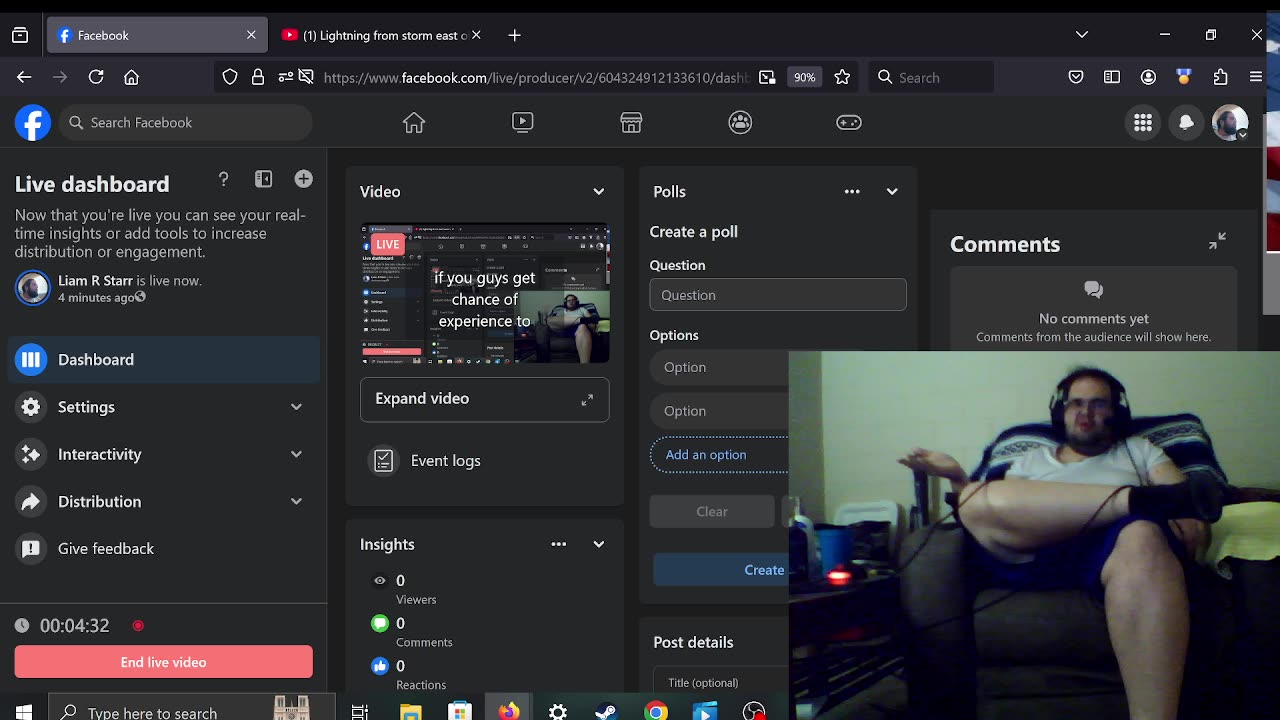This screenshot has height=720, width=1280.
Task: Open Microsoft Store from the taskbar
Action: pos(460,711)
